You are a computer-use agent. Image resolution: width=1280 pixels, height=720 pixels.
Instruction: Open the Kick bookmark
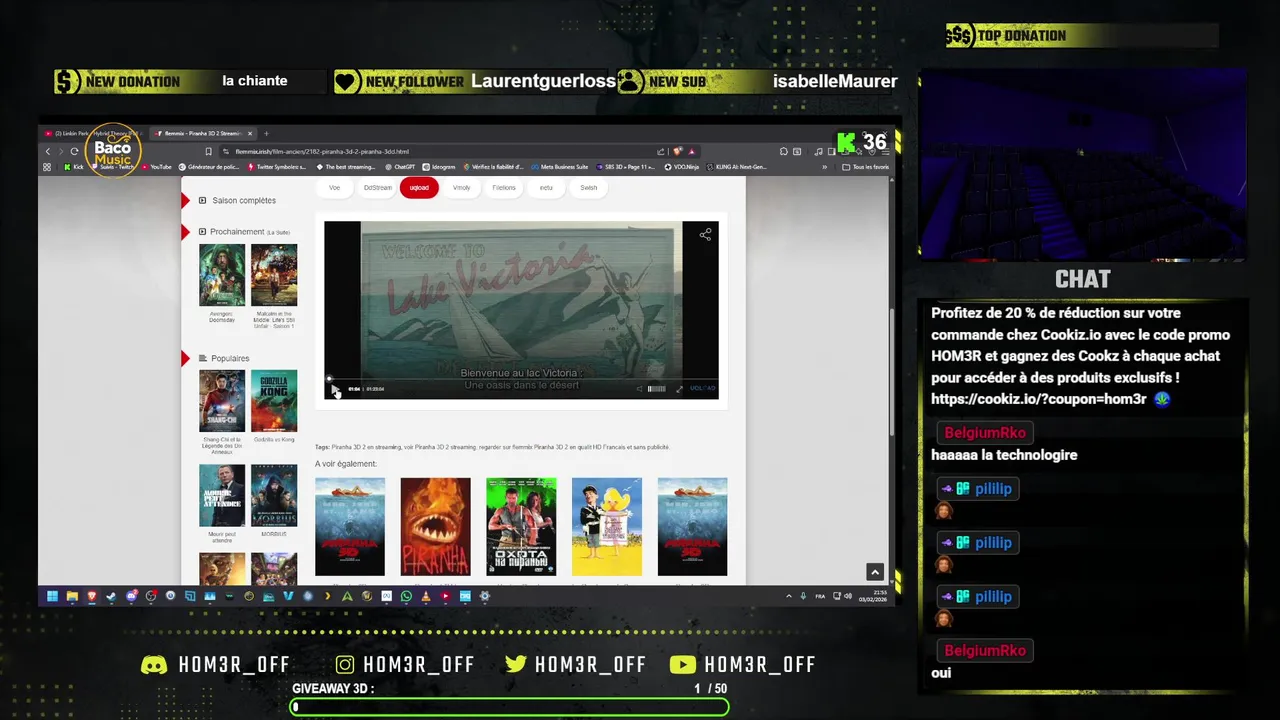[x=73, y=167]
